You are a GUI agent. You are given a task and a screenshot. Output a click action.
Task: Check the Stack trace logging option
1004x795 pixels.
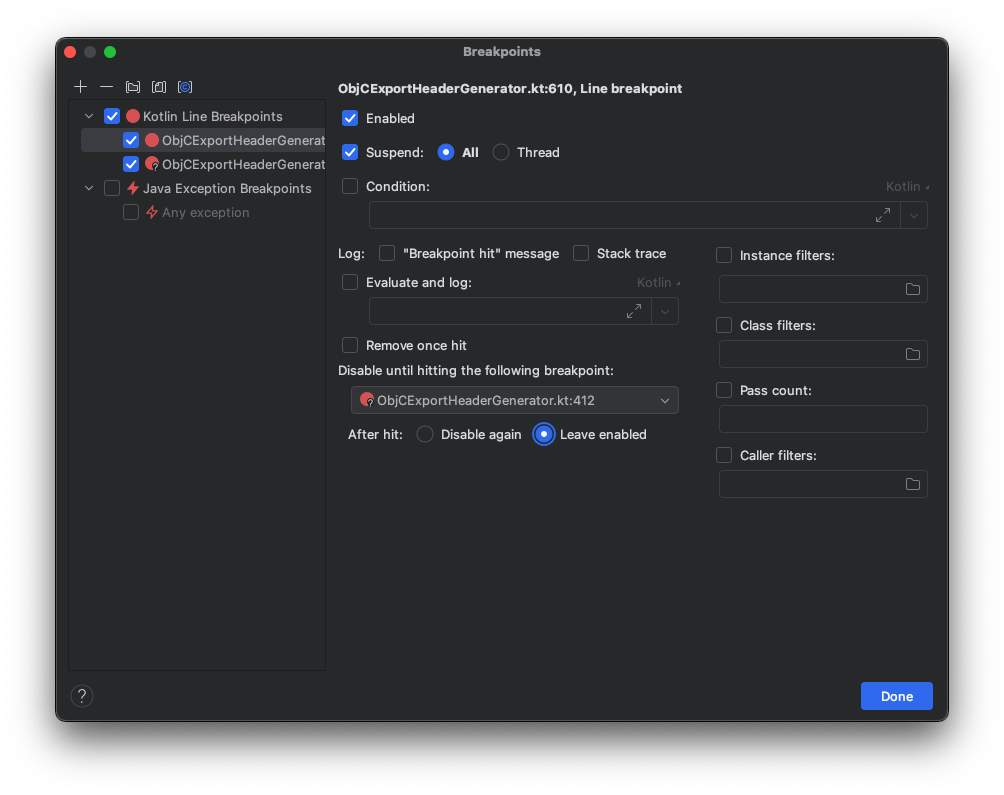(x=581, y=253)
